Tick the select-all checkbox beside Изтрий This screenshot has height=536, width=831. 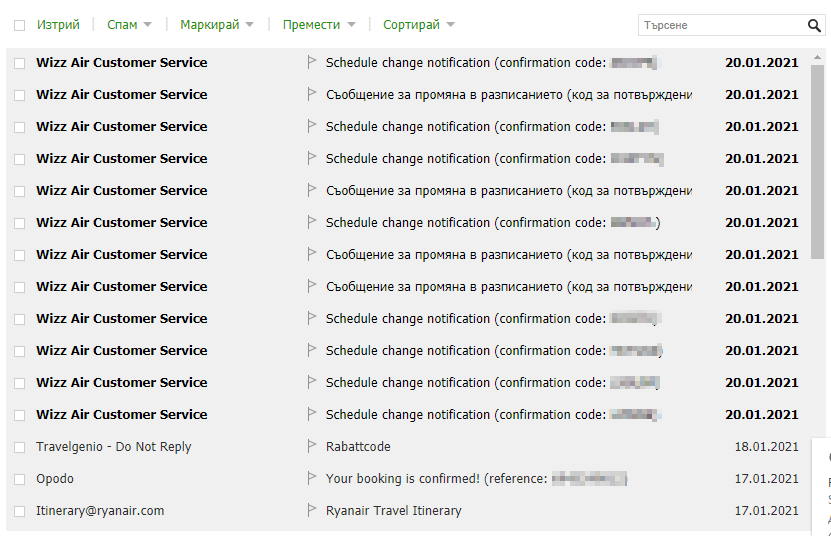pos(20,25)
